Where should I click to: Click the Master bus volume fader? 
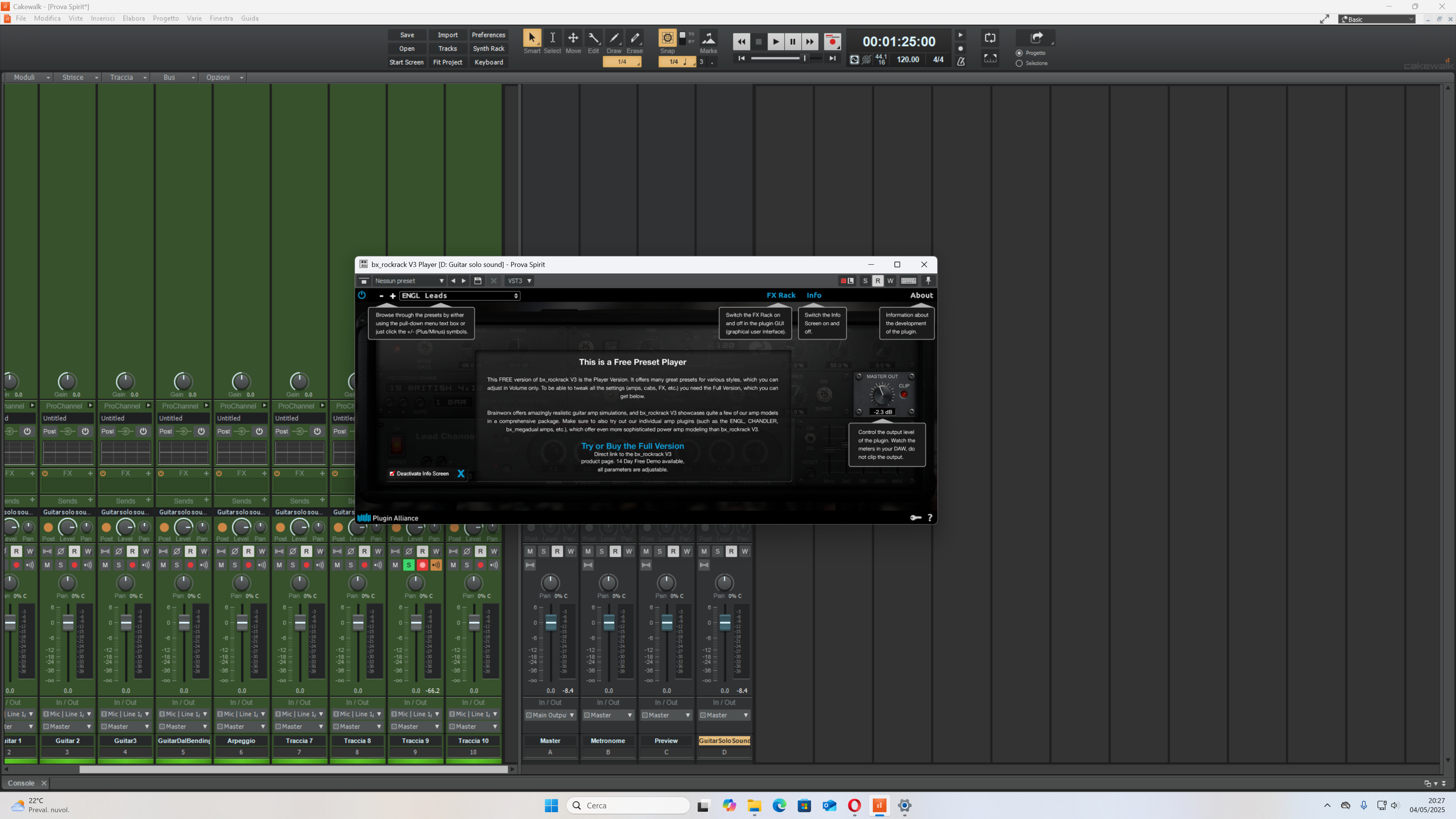coord(551,622)
